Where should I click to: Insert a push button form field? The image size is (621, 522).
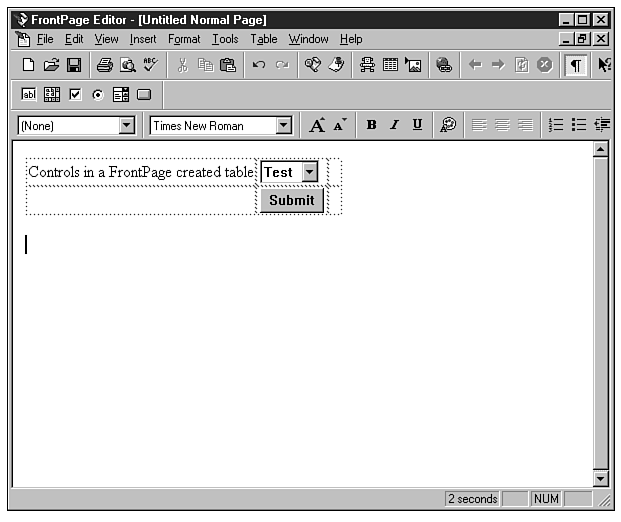click(143, 95)
